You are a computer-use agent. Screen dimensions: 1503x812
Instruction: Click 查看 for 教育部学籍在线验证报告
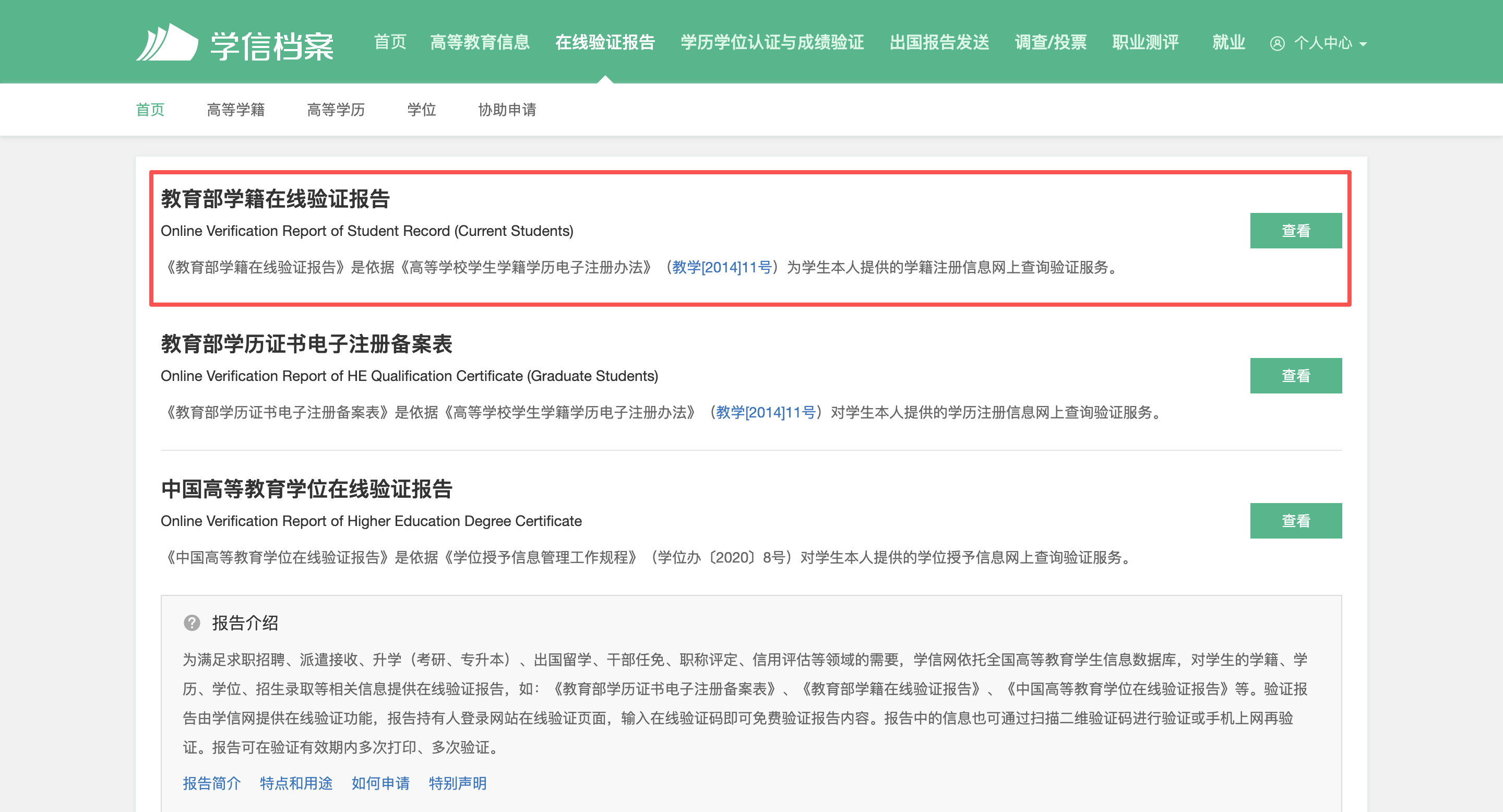pyautogui.click(x=1295, y=231)
